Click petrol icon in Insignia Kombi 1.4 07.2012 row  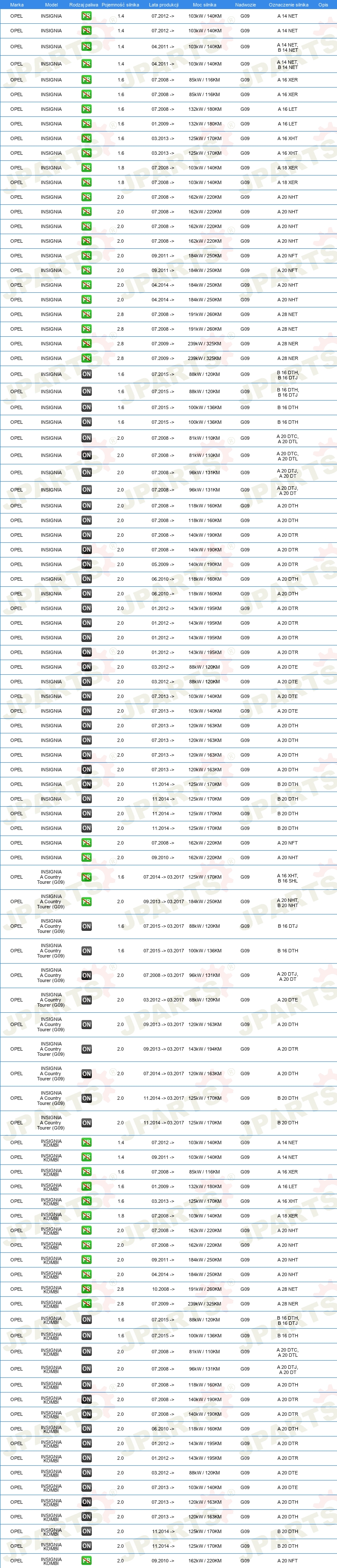click(x=86, y=1142)
